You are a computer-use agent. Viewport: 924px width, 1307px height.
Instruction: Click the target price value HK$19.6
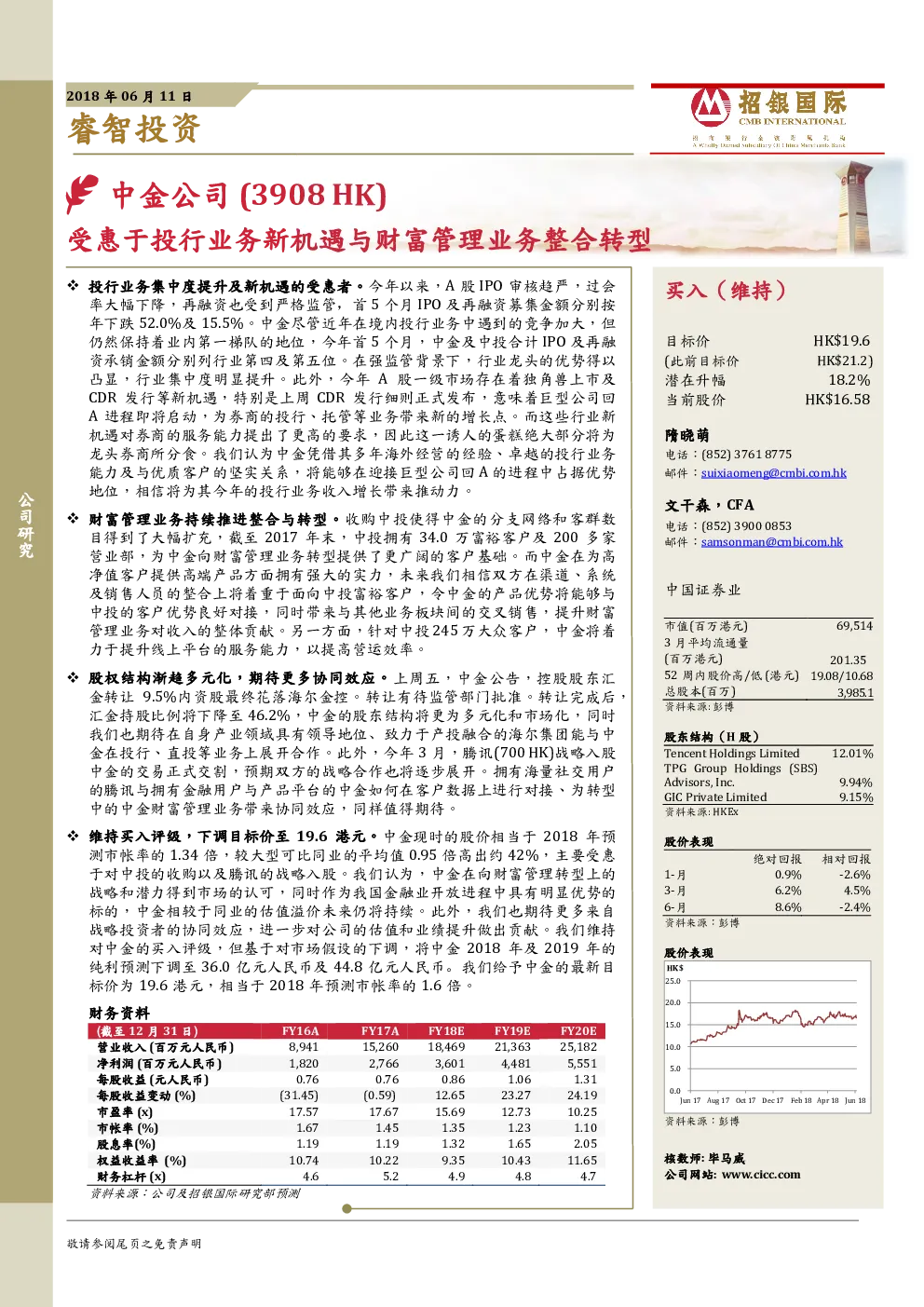coord(841,341)
